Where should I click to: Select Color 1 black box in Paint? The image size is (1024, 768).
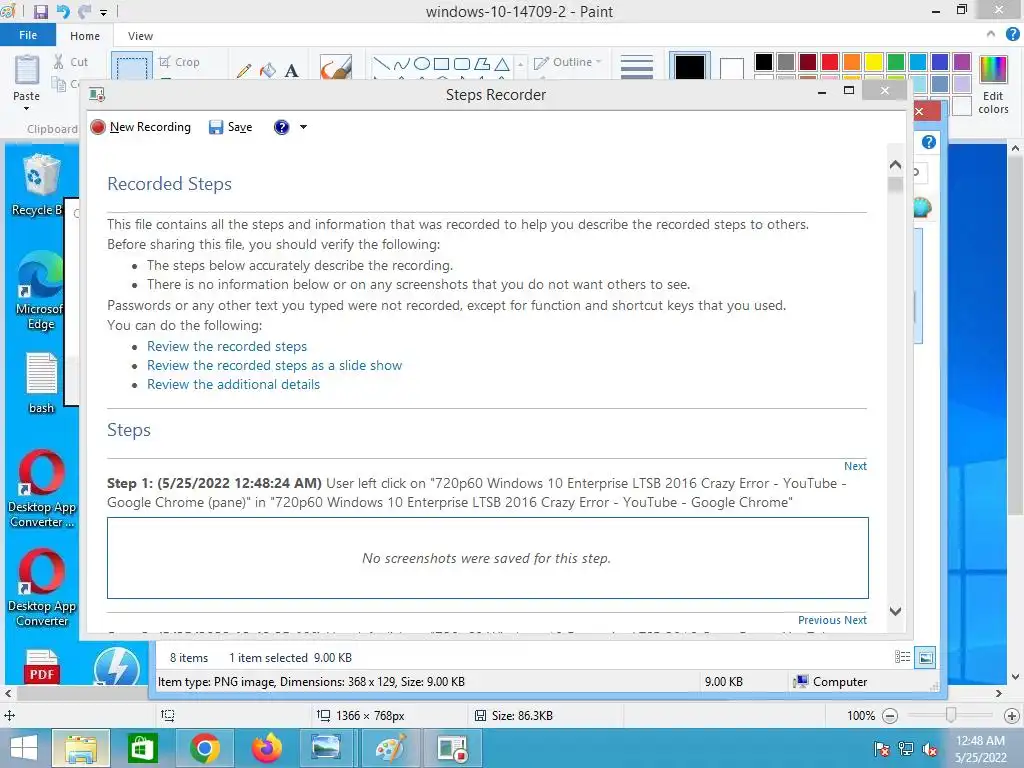[690, 67]
